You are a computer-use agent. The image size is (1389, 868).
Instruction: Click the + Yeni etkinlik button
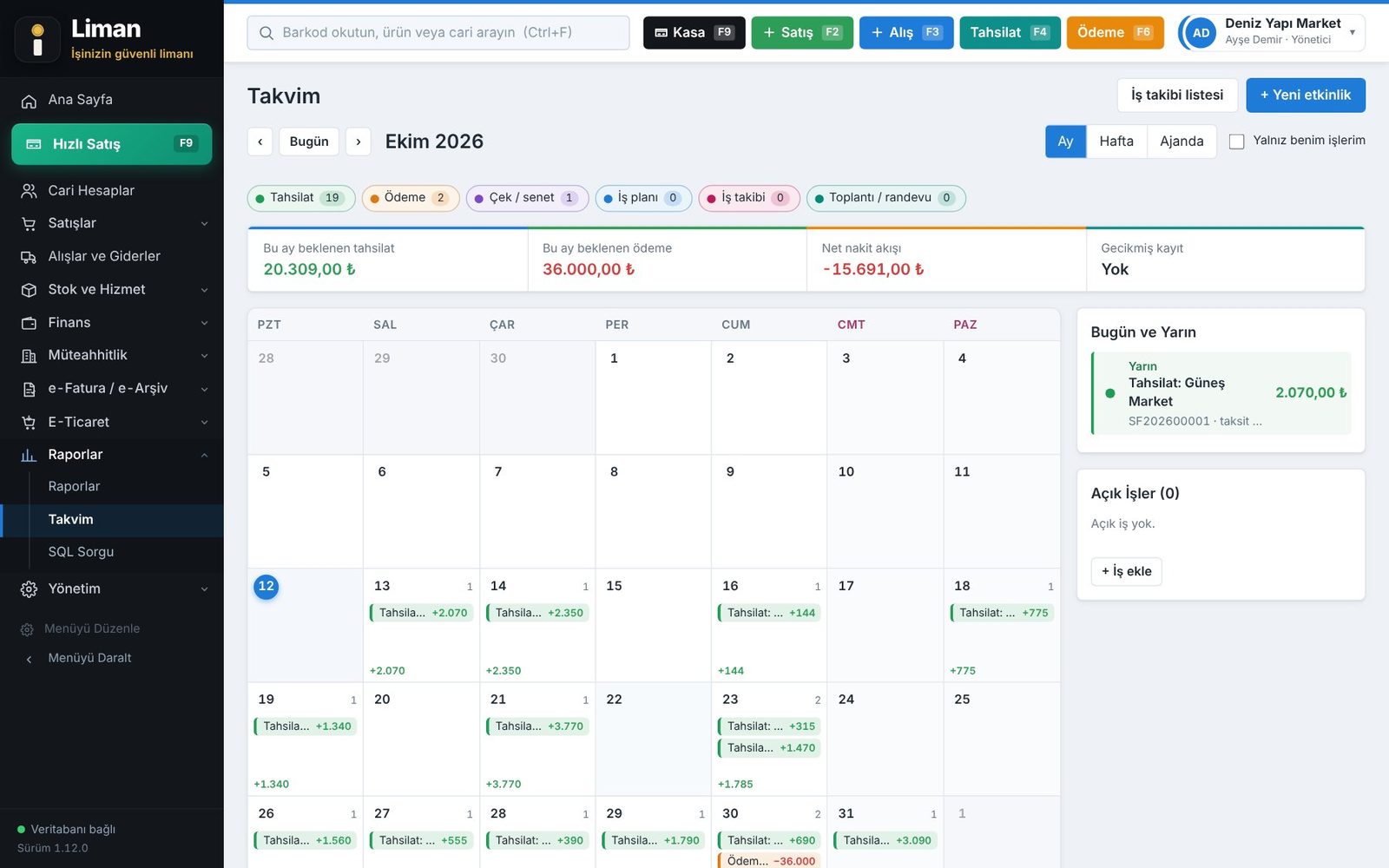click(x=1306, y=95)
